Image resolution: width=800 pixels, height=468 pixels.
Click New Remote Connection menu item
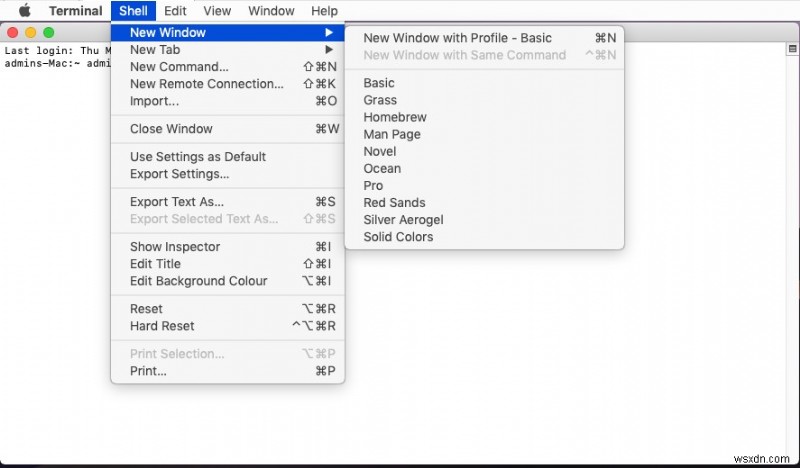207,84
